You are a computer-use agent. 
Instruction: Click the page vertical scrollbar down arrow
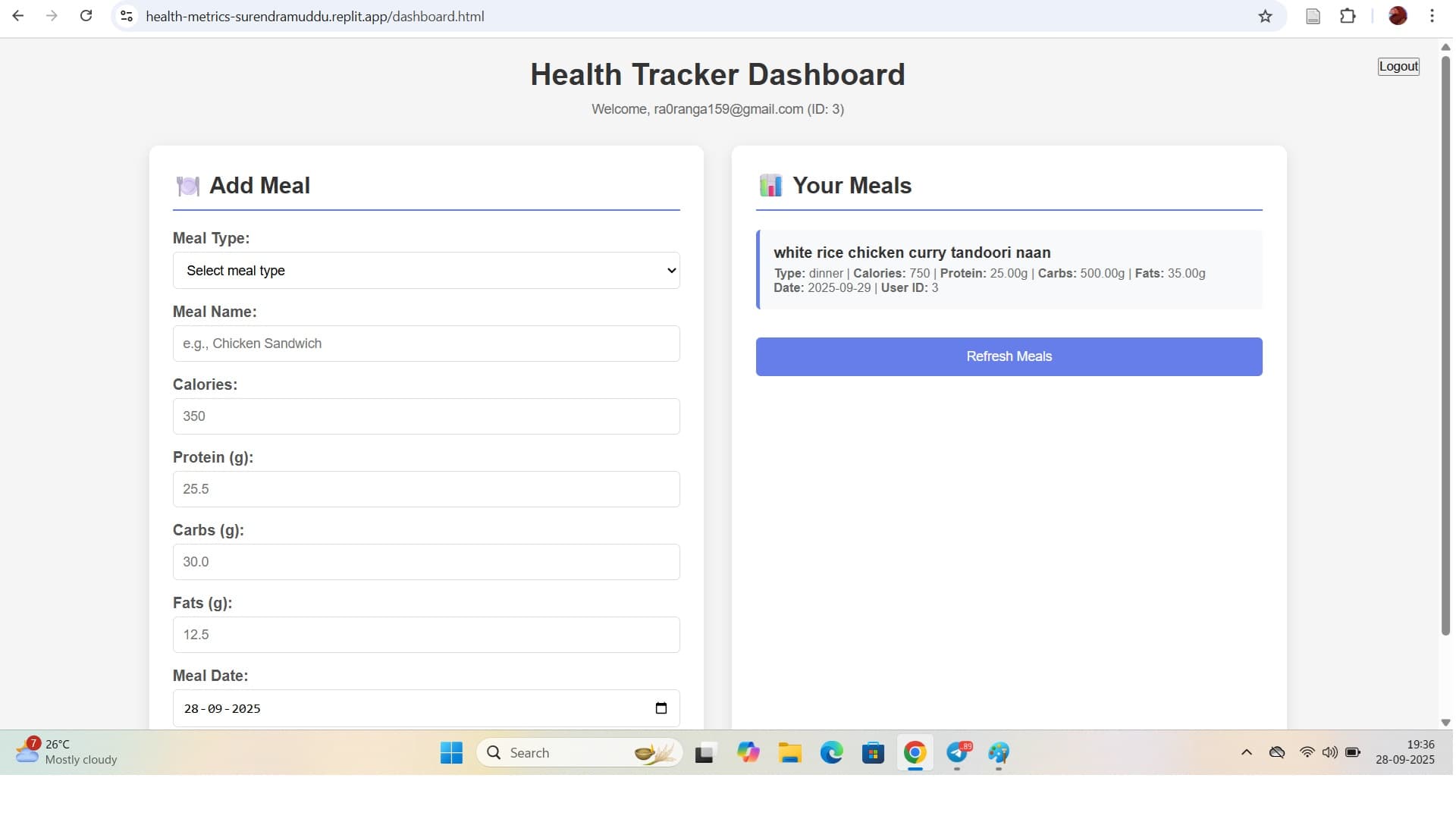1445,723
